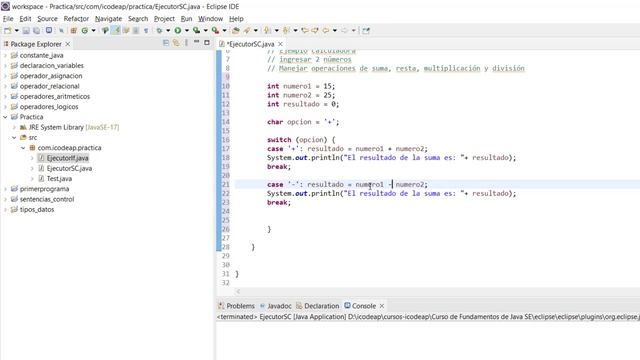Select the Console tab

coord(360,306)
